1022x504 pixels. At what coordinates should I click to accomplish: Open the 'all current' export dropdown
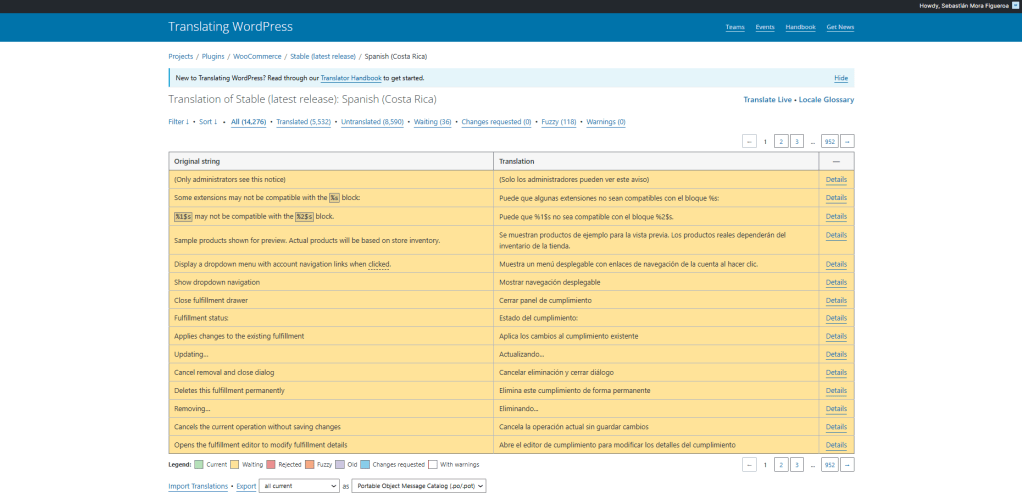point(299,486)
